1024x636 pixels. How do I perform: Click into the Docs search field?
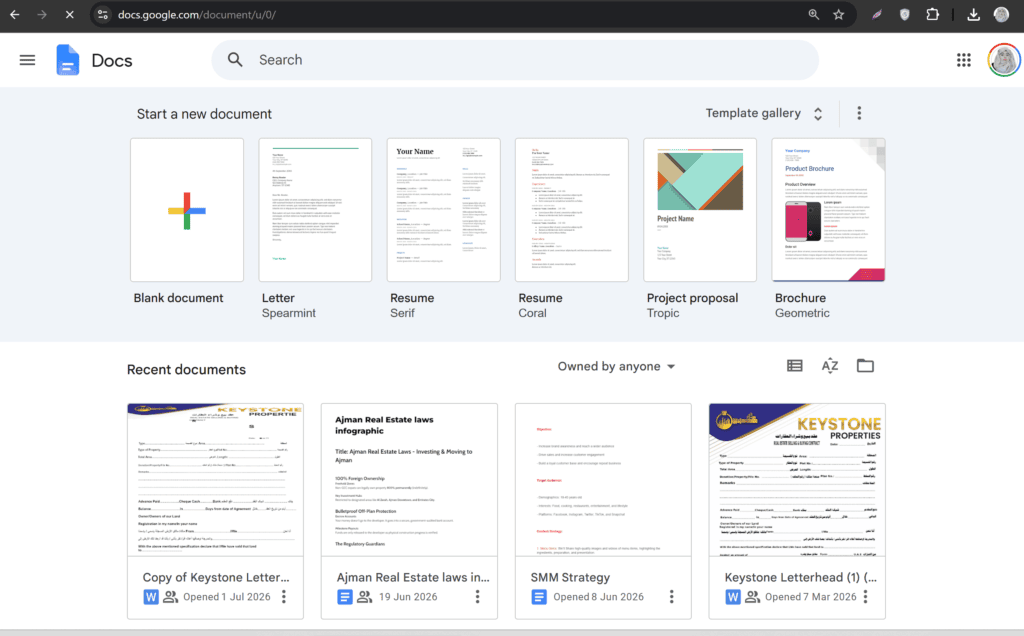point(515,60)
